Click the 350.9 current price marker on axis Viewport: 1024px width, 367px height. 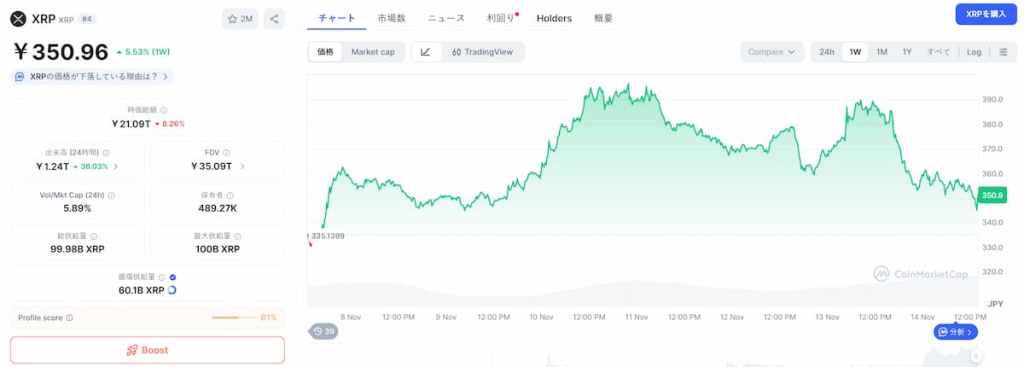993,195
